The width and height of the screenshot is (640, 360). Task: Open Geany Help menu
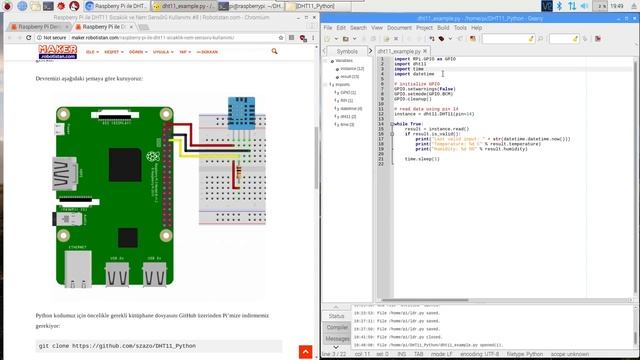pyautogui.click(x=476, y=28)
